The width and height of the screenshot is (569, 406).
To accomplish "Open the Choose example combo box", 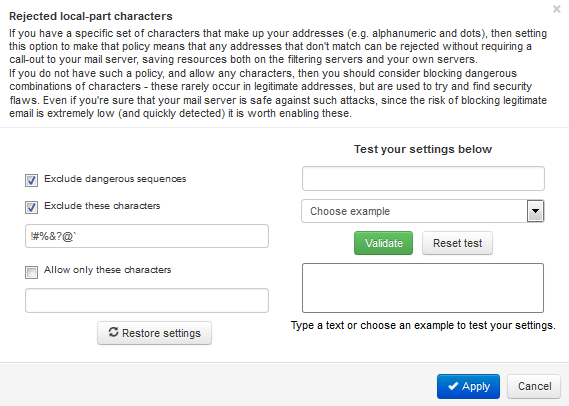I will (422, 211).
